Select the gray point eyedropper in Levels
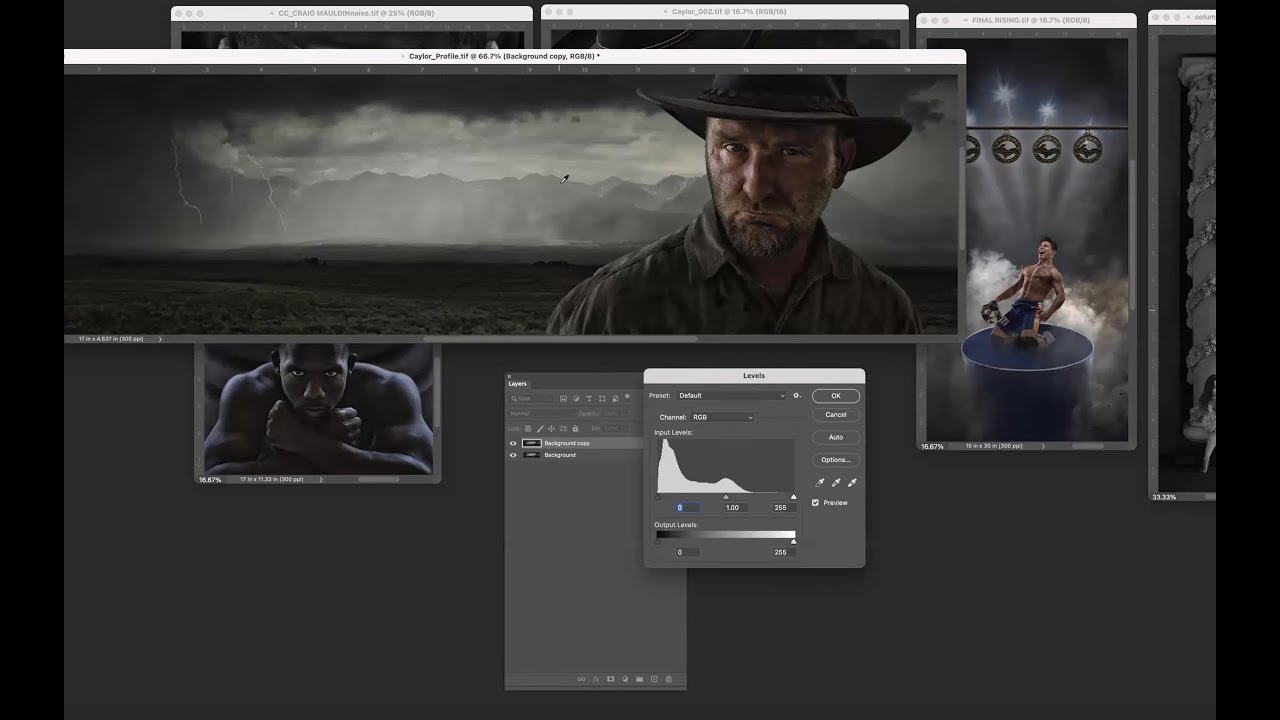 tap(836, 482)
